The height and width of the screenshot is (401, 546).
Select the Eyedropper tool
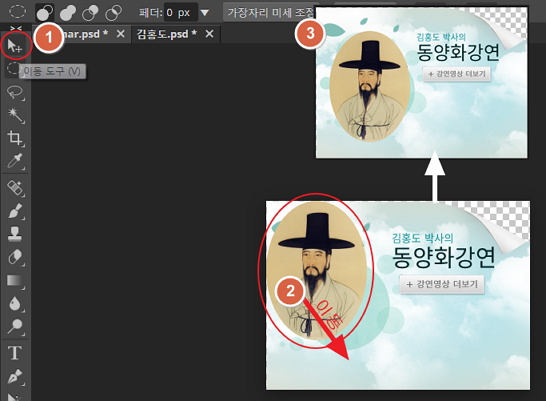coord(15,161)
